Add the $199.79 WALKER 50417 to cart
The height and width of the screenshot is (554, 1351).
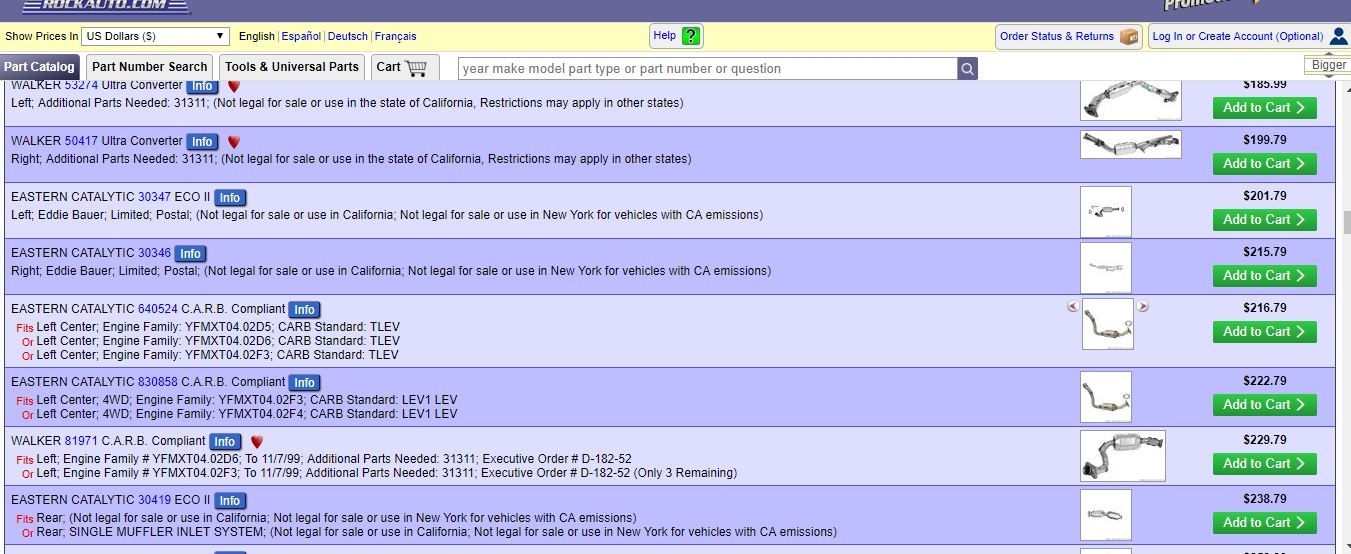tap(1264, 164)
